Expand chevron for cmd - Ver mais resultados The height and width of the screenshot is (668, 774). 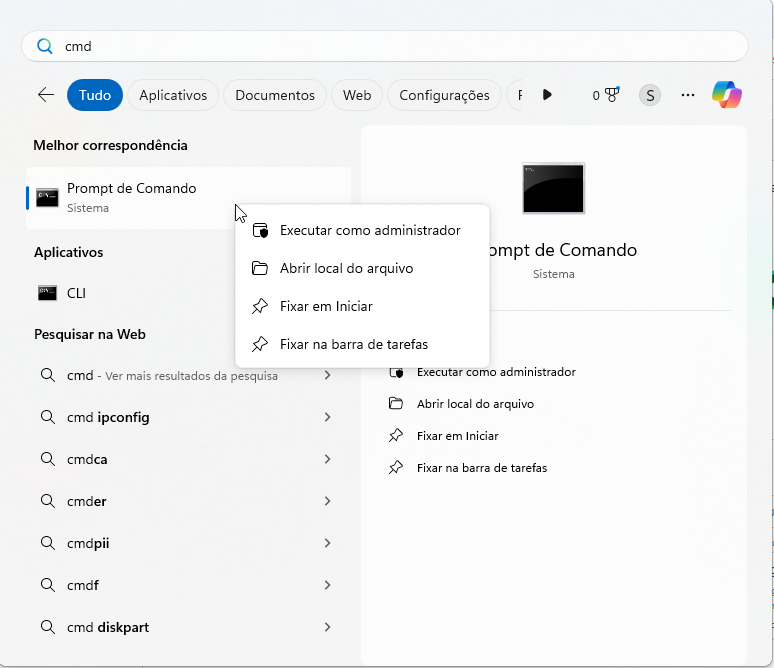[327, 375]
